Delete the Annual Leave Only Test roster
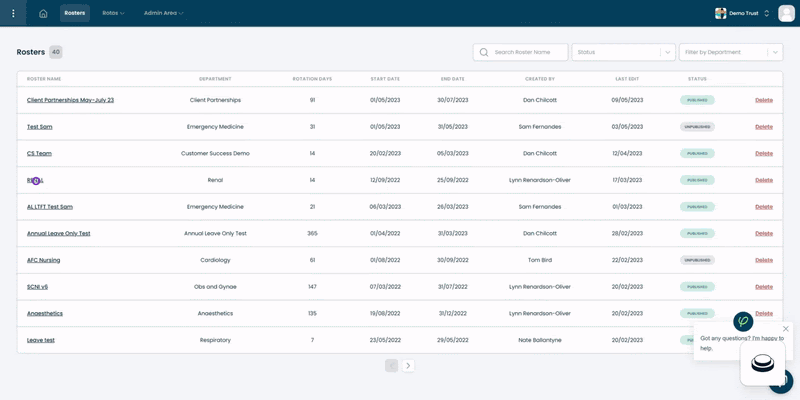Image resolution: width=800 pixels, height=400 pixels. (x=764, y=233)
